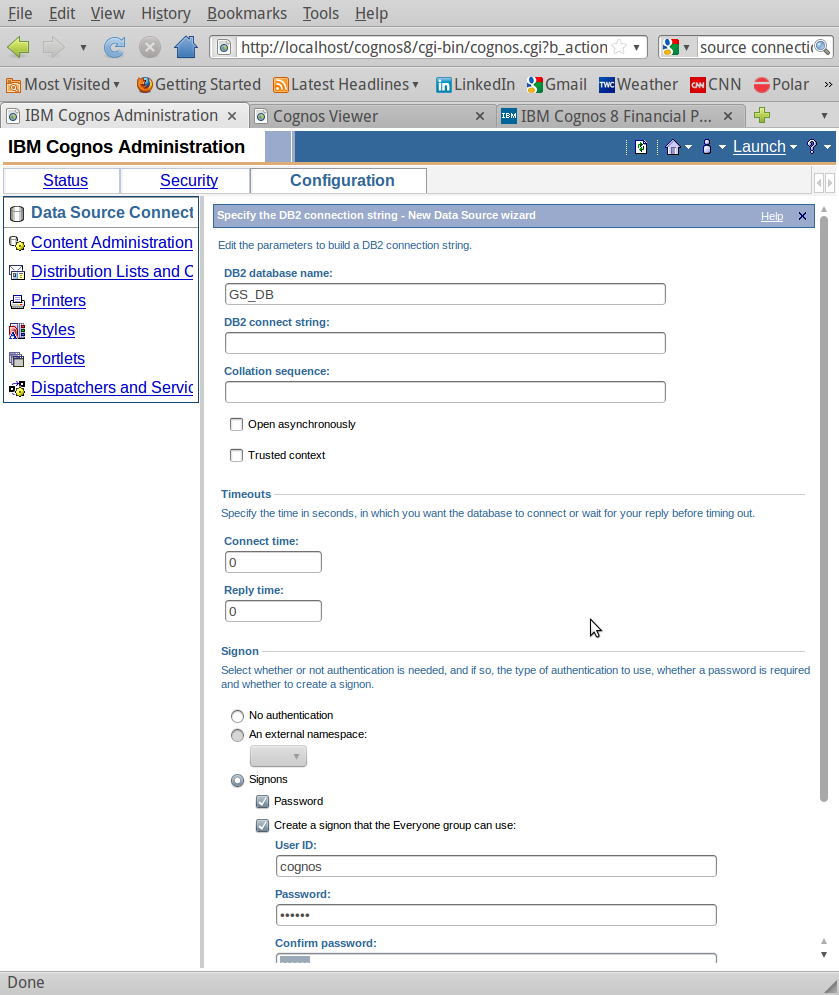Expand the Latest Headlines feed
This screenshot has height=995, width=839.
point(346,84)
